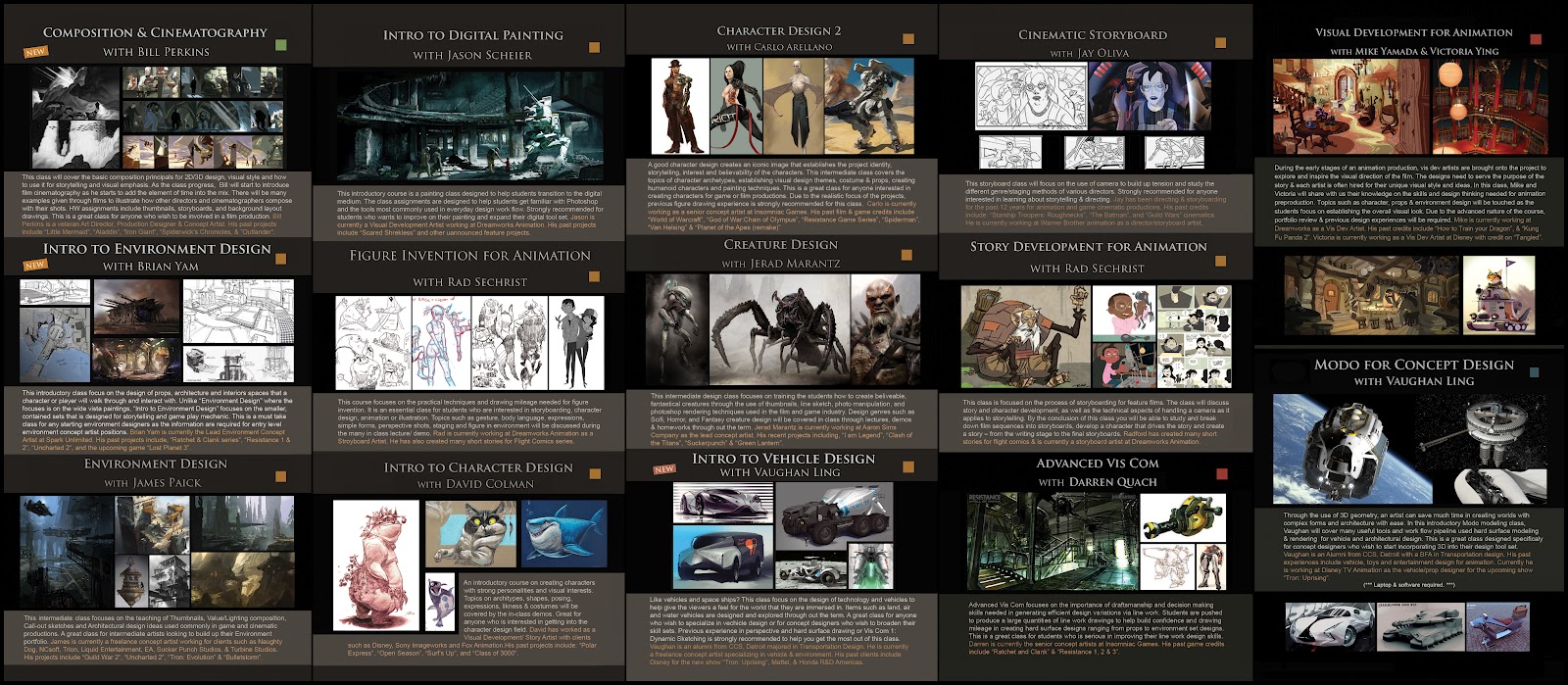Select the Modo for Concept Design heading
This screenshot has width=1568, height=685.
pos(1414,365)
